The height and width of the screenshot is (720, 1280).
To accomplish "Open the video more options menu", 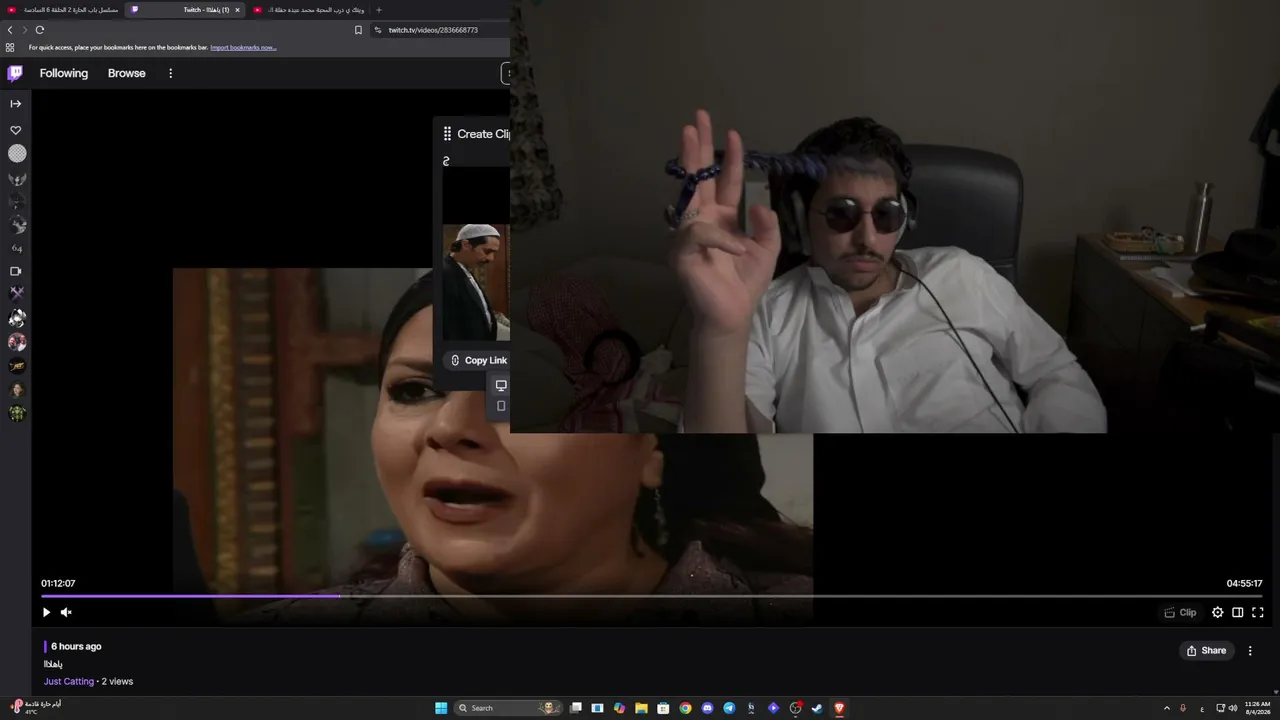I will [x=1250, y=650].
